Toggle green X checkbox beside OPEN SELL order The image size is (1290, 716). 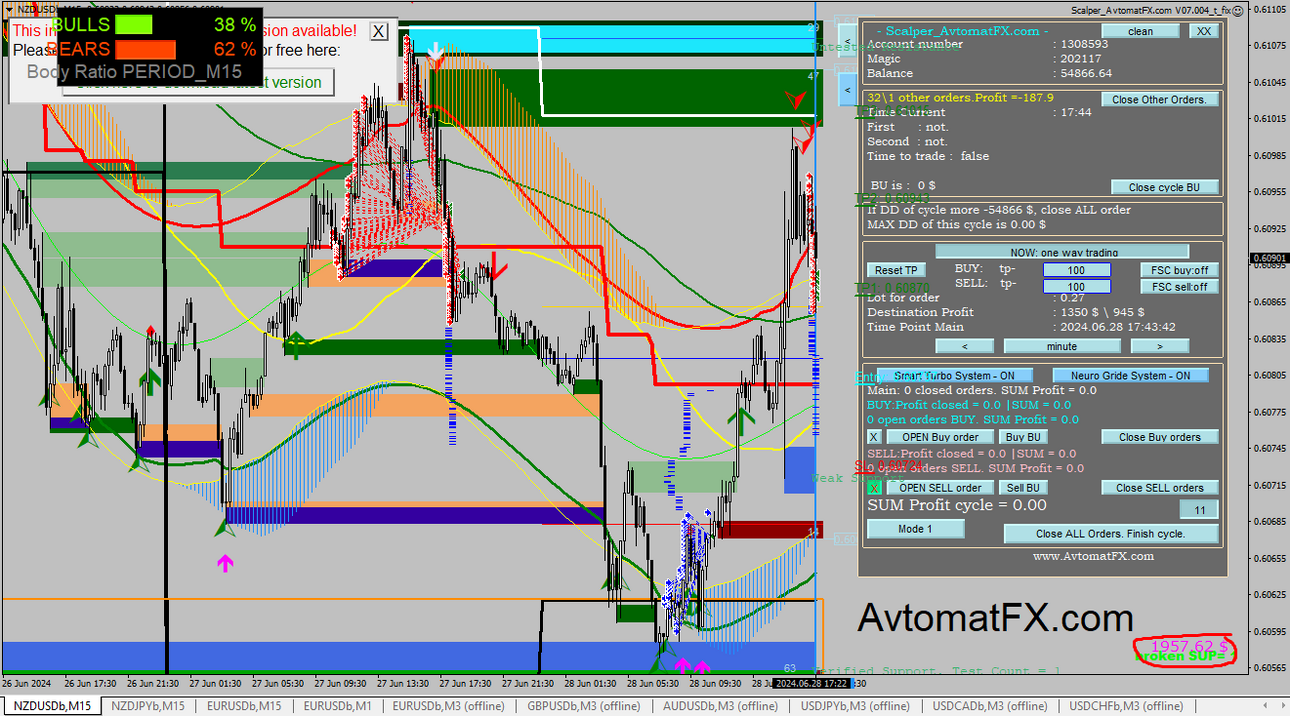point(874,488)
